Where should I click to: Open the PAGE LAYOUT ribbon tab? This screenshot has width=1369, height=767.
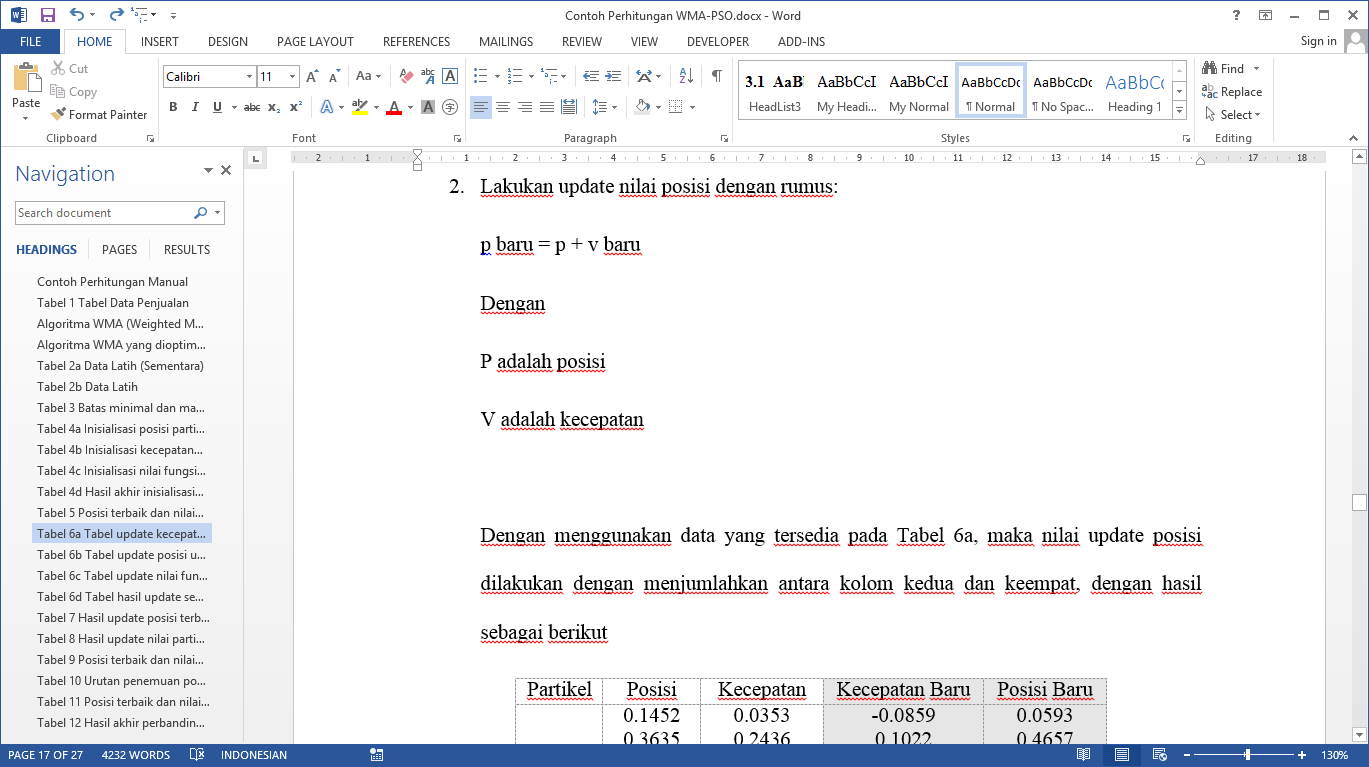click(315, 42)
